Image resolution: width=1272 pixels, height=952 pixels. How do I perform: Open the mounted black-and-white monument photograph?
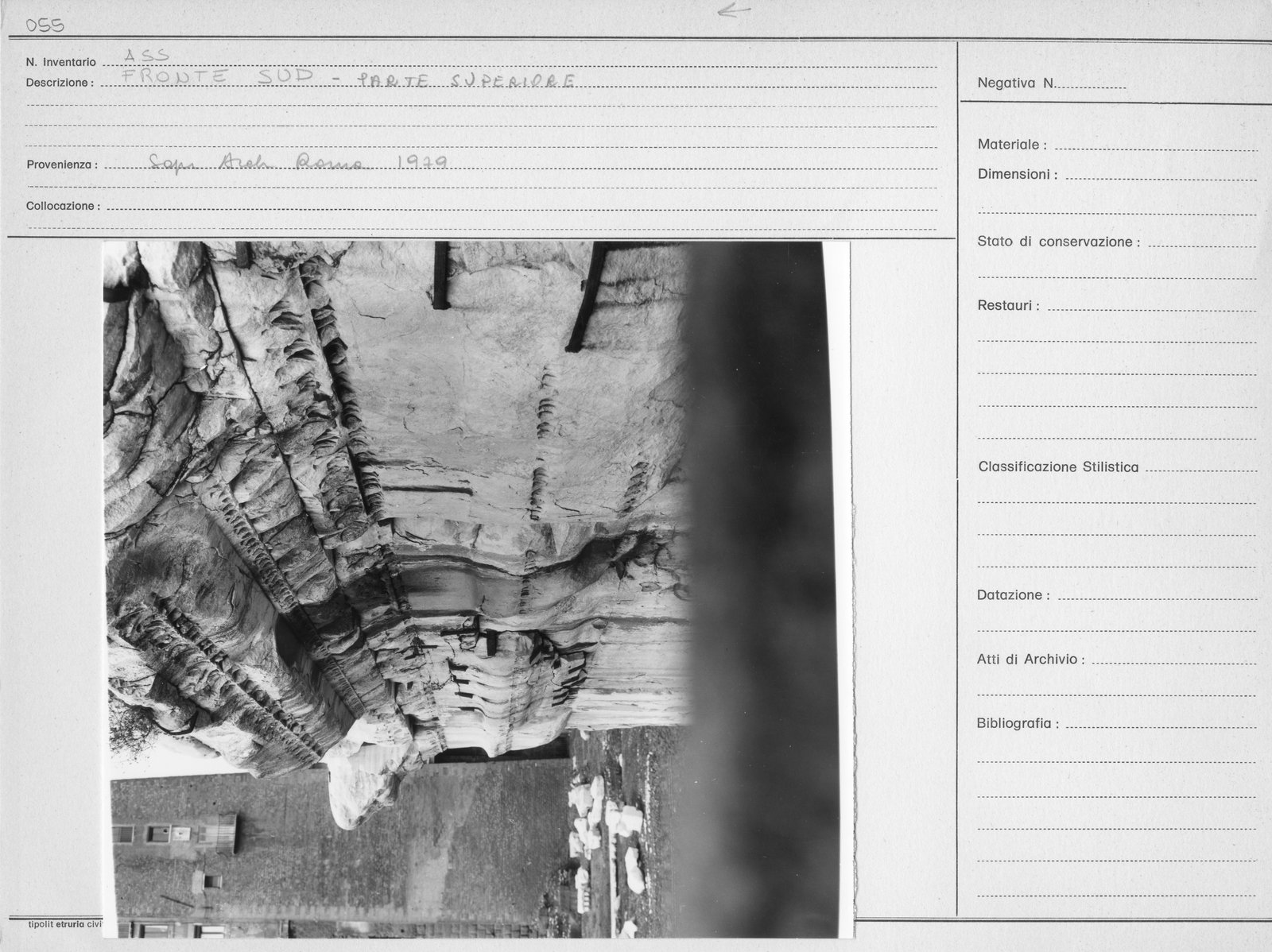pyautogui.click(x=477, y=590)
